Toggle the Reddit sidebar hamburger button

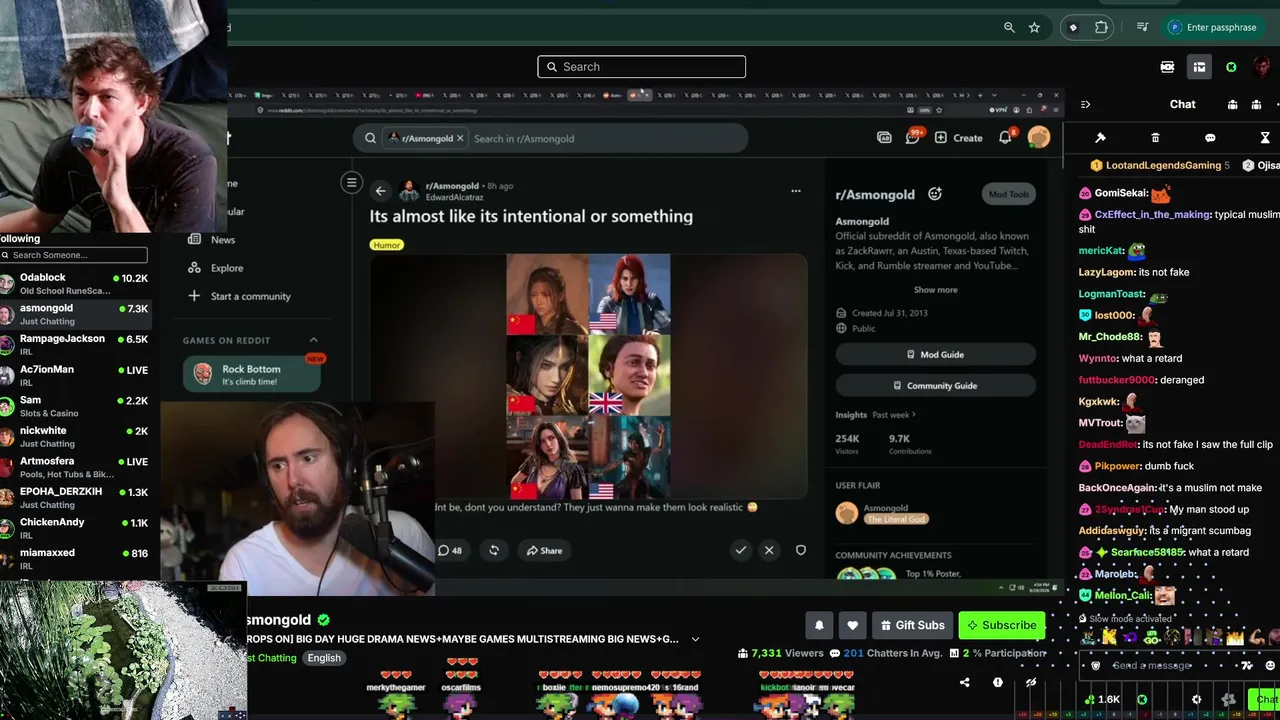coord(351,183)
